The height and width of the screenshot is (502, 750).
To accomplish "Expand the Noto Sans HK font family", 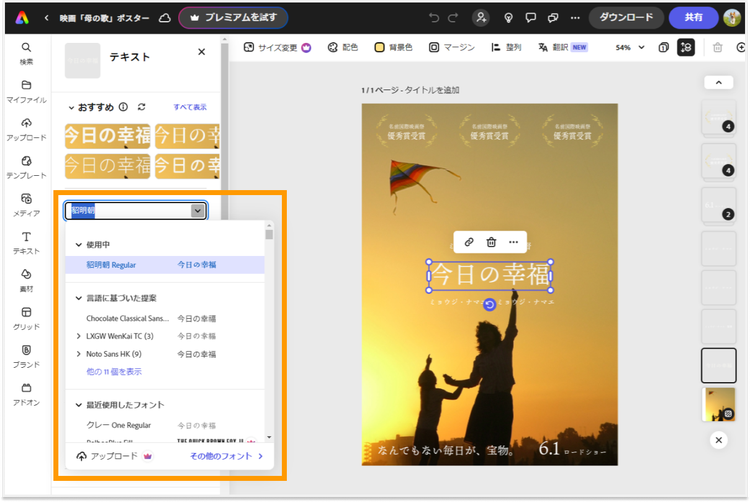I will [x=78, y=354].
